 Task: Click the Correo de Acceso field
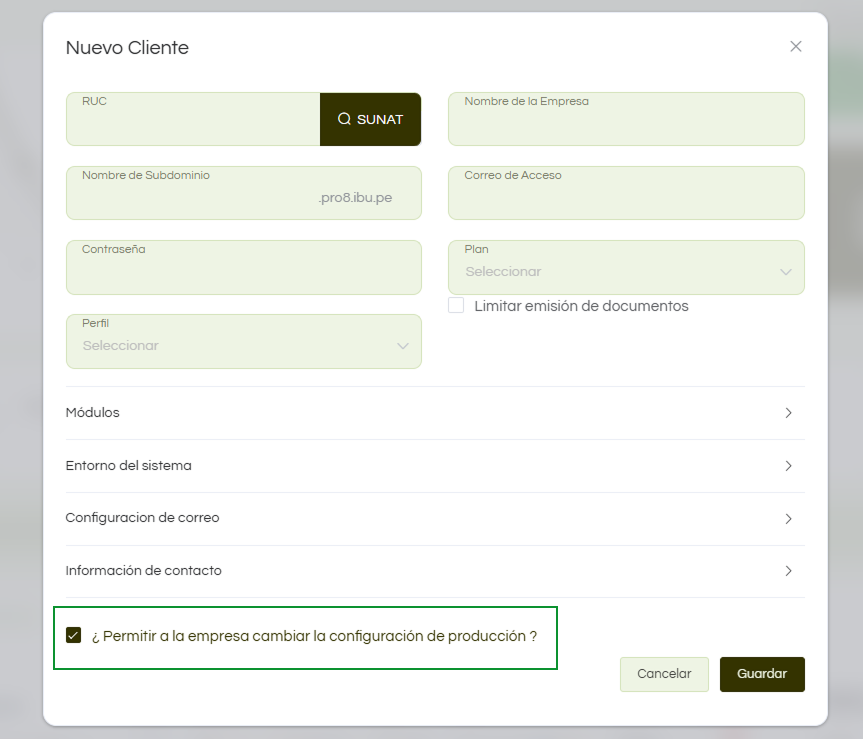(626, 198)
